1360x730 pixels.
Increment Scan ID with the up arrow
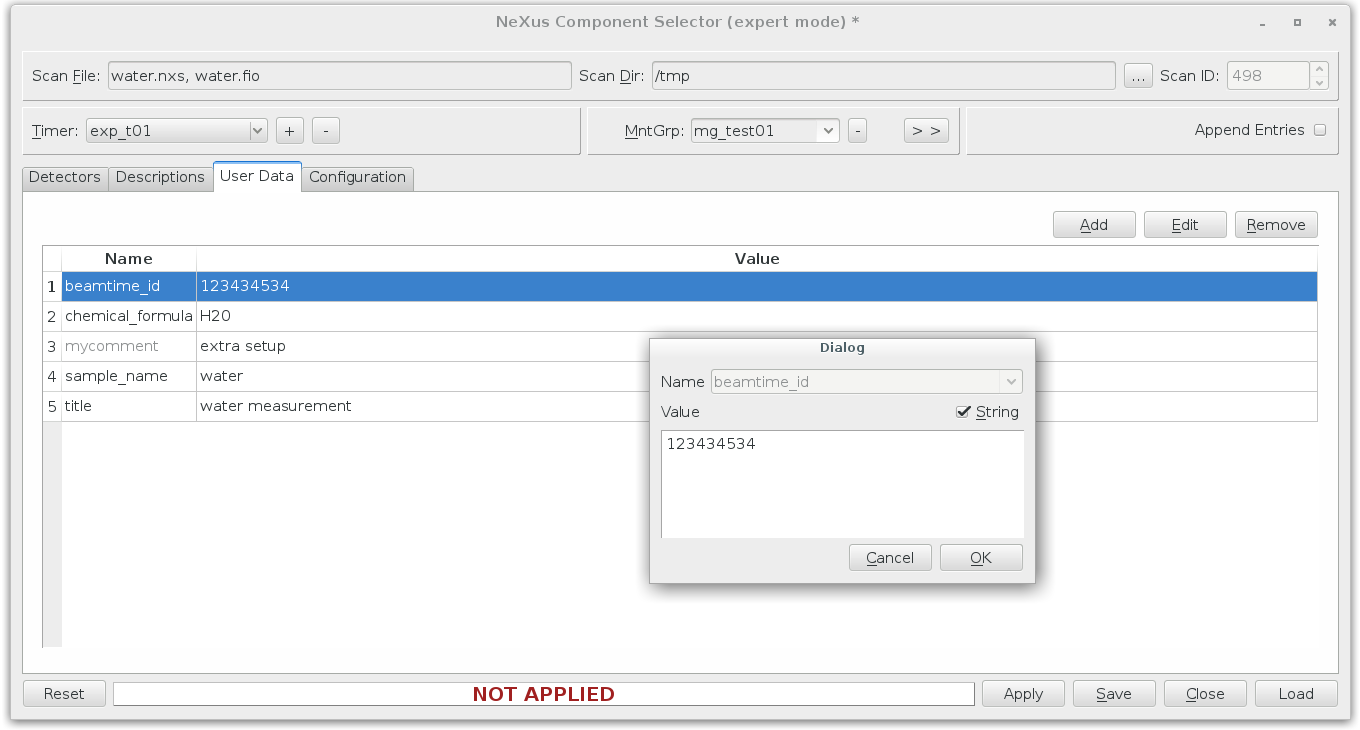pos(1317,68)
